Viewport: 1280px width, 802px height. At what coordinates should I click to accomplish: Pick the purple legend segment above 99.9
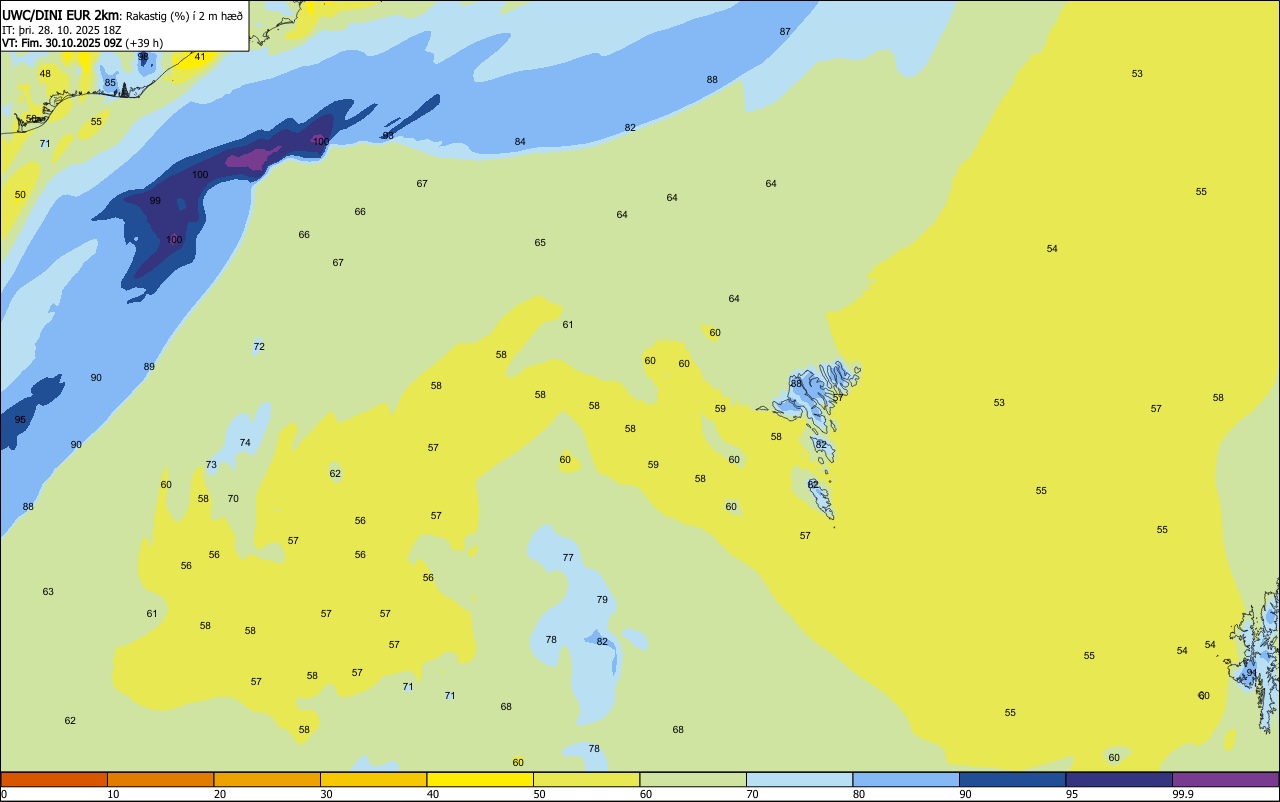(1225, 779)
